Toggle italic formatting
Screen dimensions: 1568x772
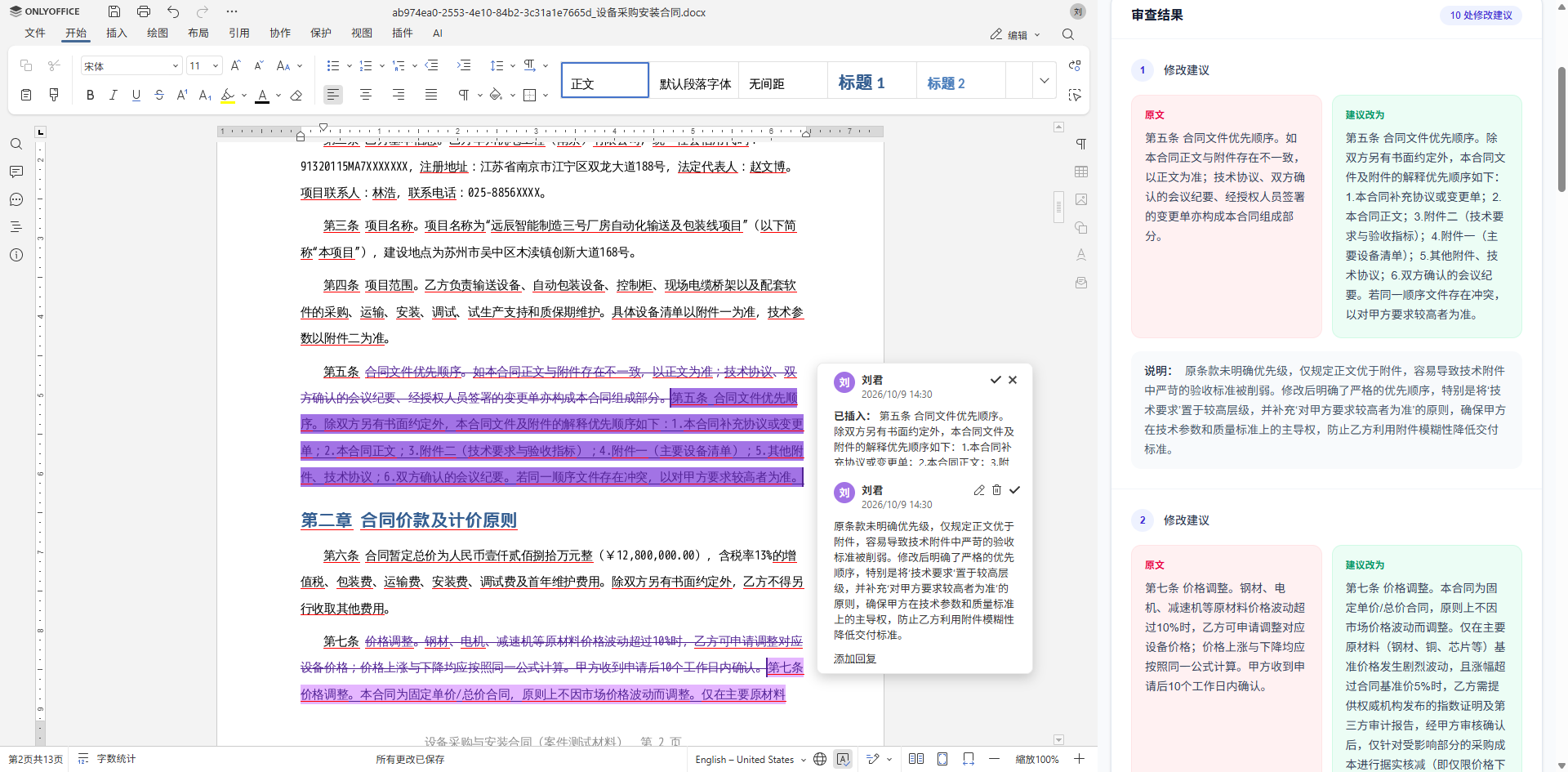[113, 95]
